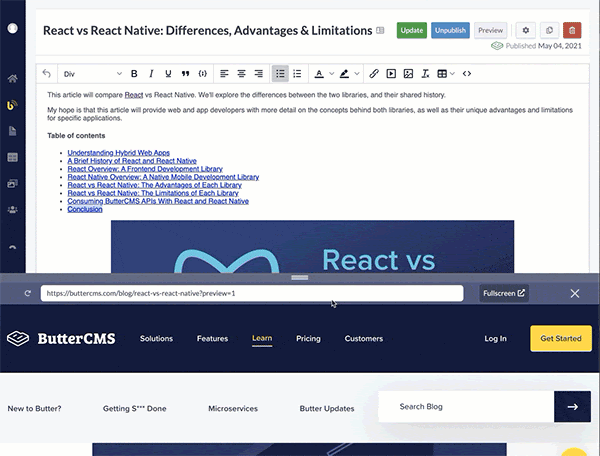The width and height of the screenshot is (600, 456).
Task: Toggle the numbered list
Action: pos(297,74)
